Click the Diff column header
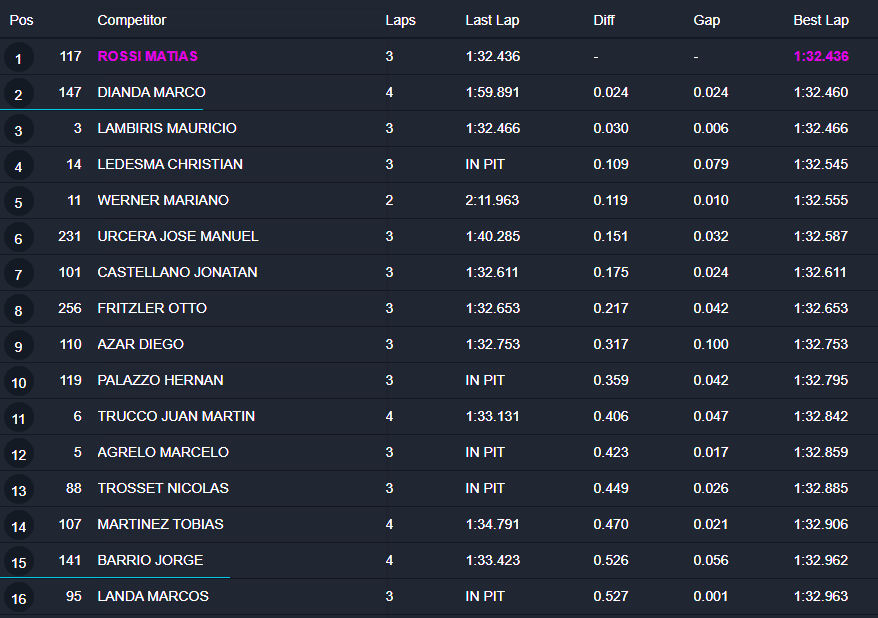This screenshot has width=878, height=618. click(x=604, y=20)
